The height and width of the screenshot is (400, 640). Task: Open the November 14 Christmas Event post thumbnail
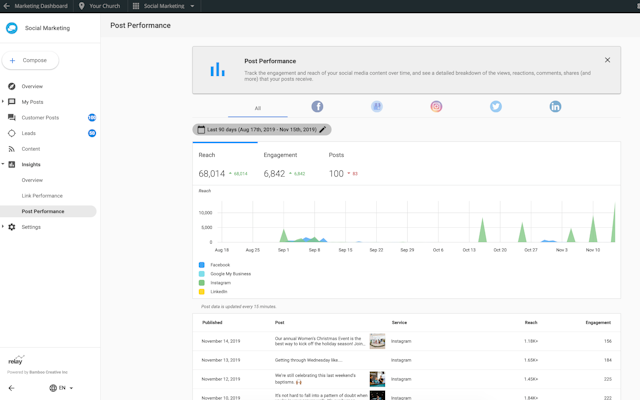(x=377, y=341)
